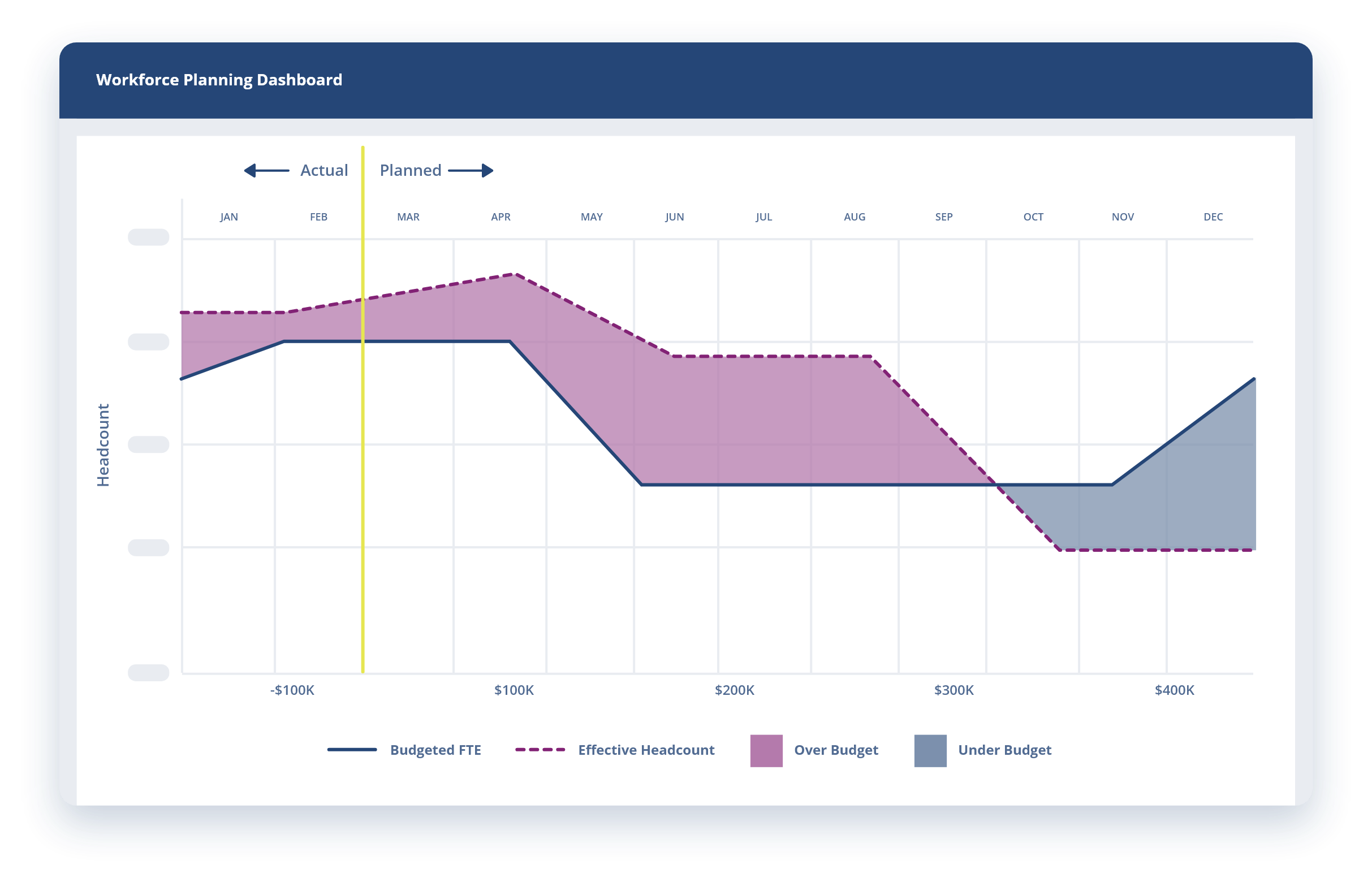Select the MAY month label
Viewport: 1372px width, 882px height.
coord(592,217)
